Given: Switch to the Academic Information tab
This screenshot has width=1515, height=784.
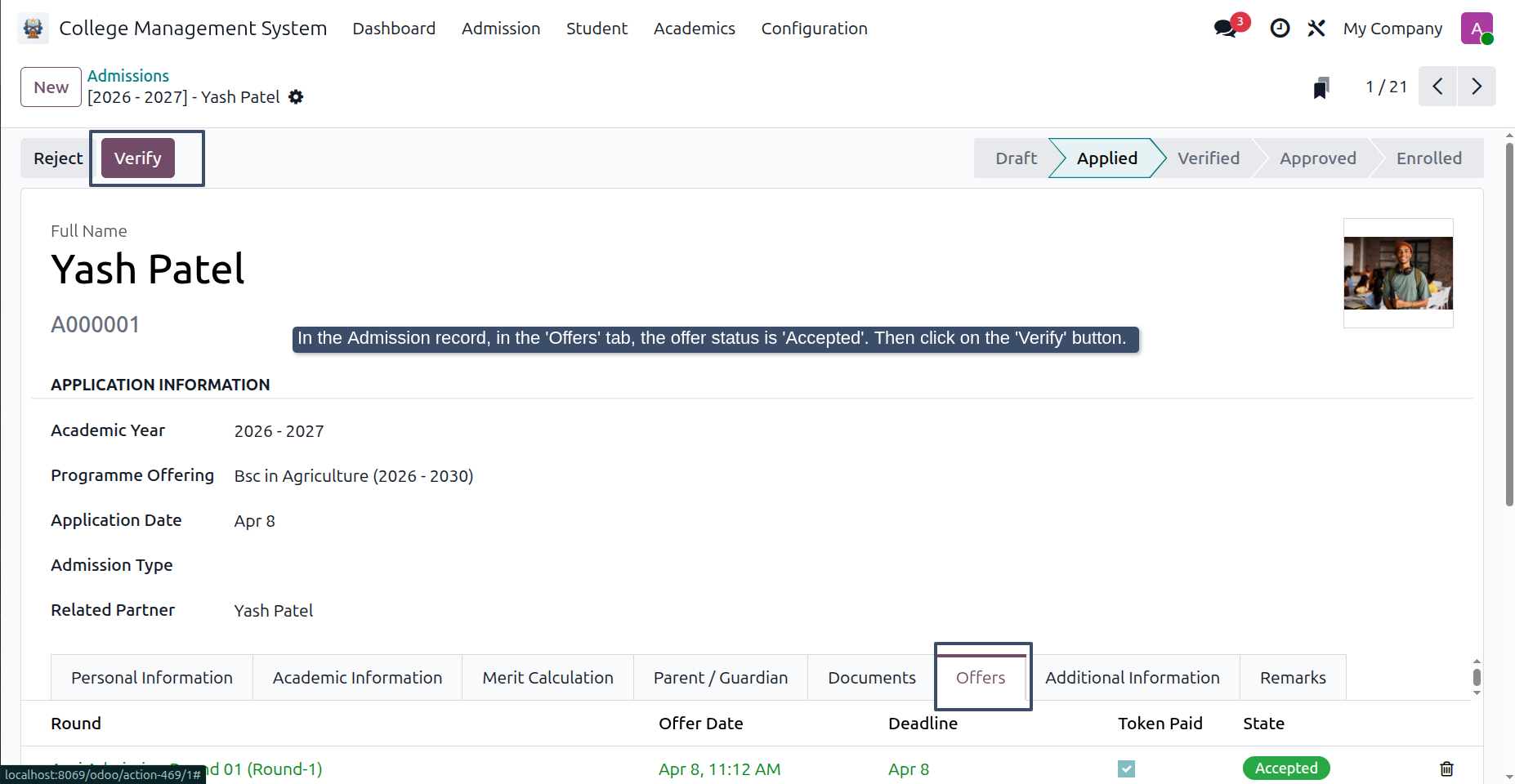Looking at the screenshot, I should 357,678.
